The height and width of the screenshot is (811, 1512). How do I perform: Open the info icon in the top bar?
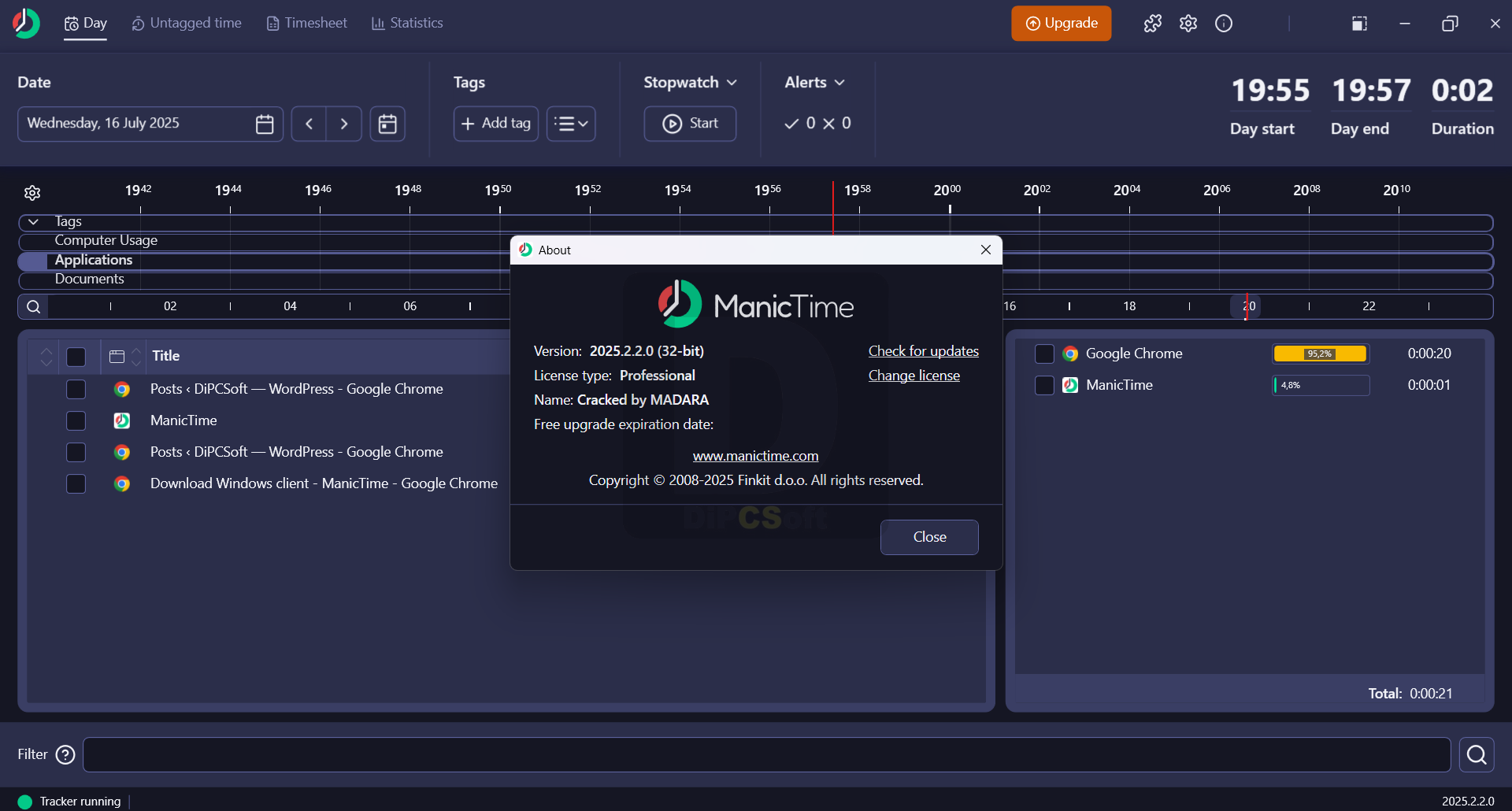click(x=1224, y=24)
